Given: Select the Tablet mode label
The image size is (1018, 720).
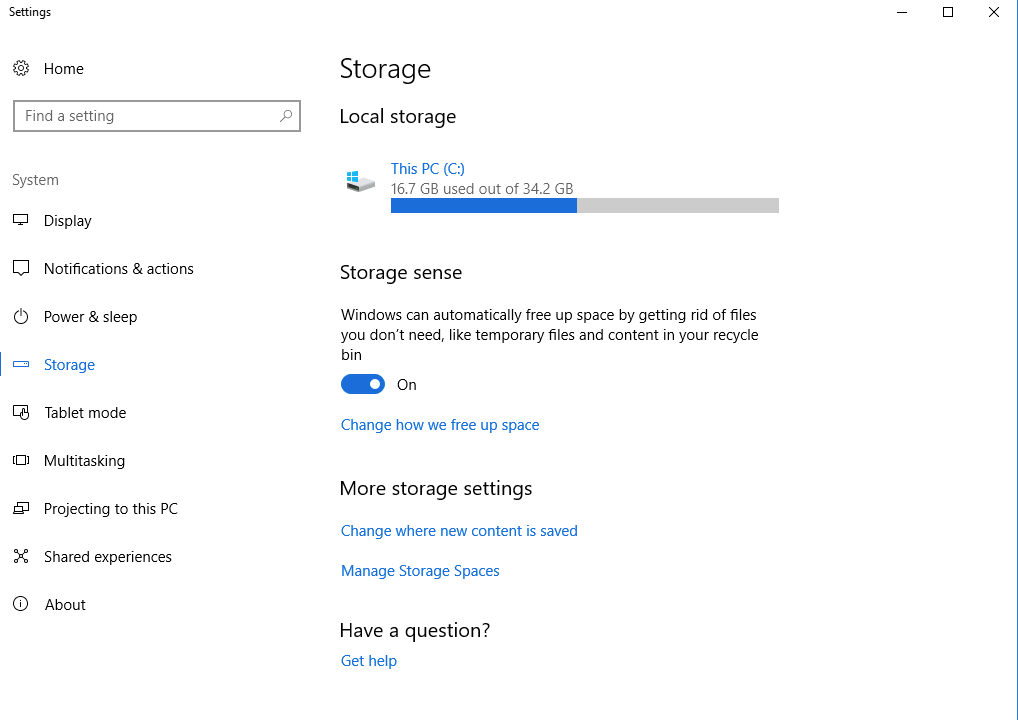Looking at the screenshot, I should [x=85, y=413].
